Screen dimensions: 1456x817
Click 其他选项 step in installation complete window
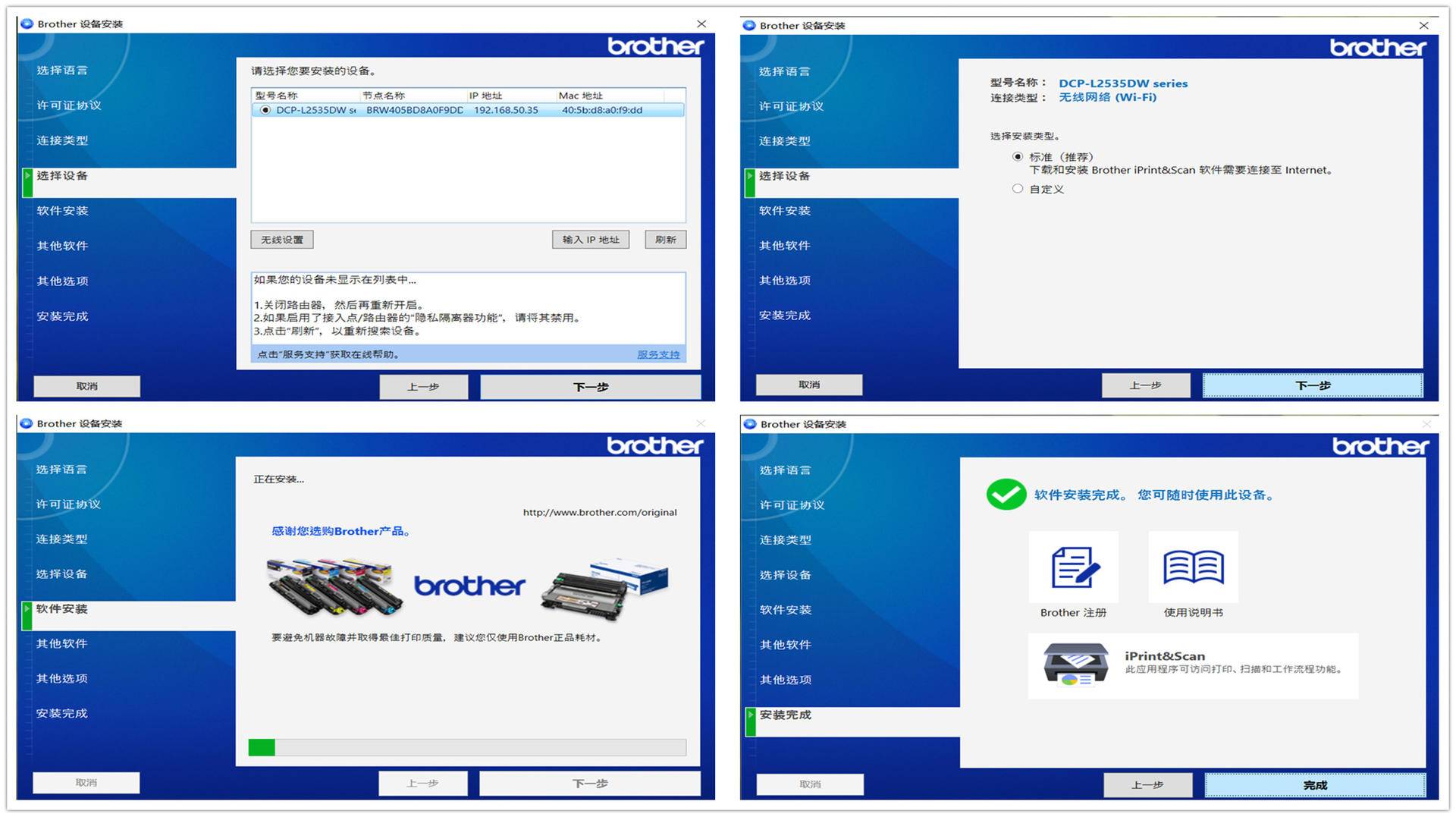[x=786, y=680]
